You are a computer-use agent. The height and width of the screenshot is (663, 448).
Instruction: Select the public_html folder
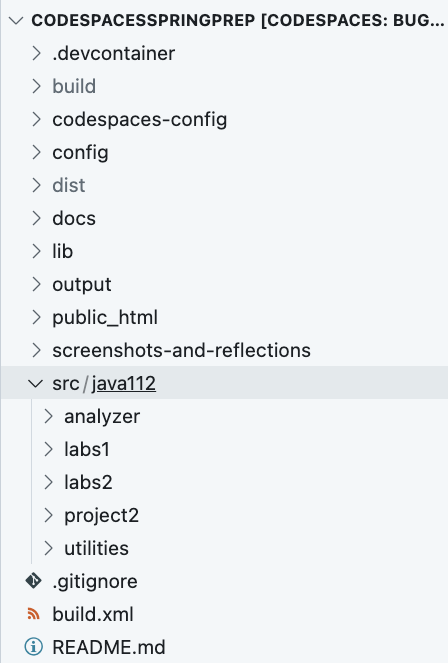224,317
